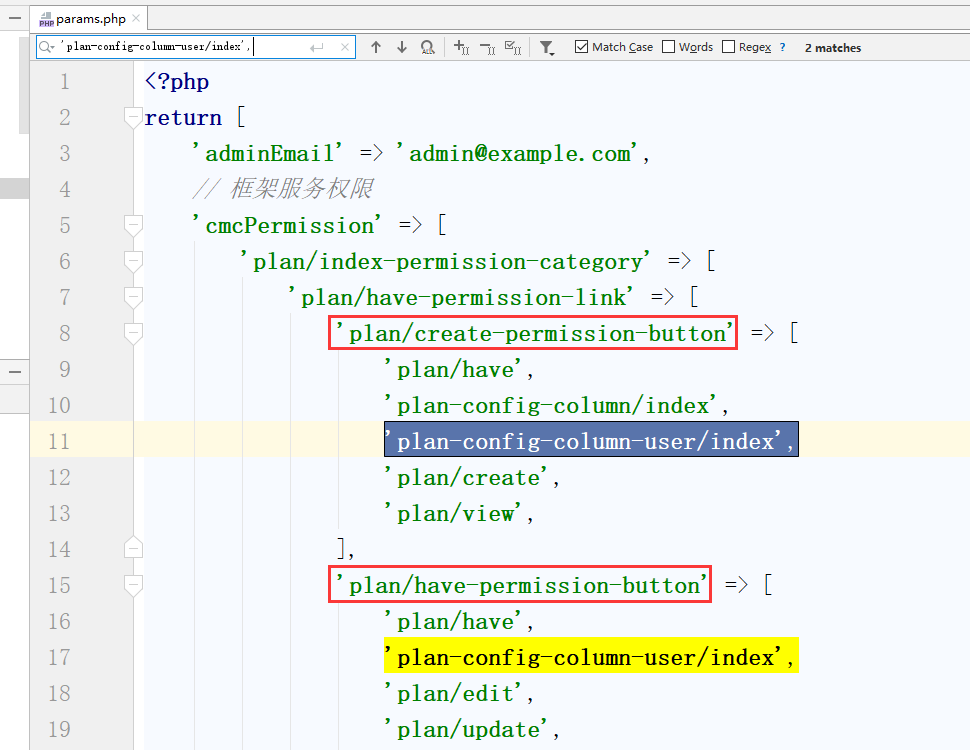Open search history magnifier dropdown
Screen dimensions: 970x750
[47, 47]
